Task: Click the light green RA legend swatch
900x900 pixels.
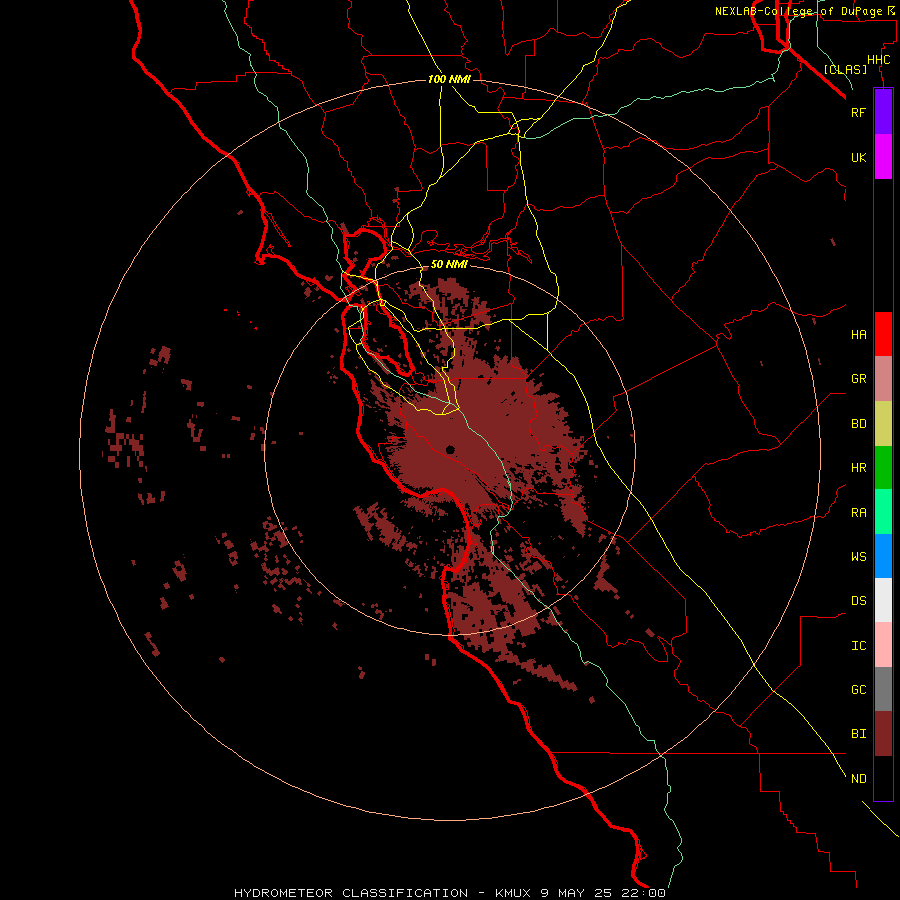Action: (x=883, y=512)
